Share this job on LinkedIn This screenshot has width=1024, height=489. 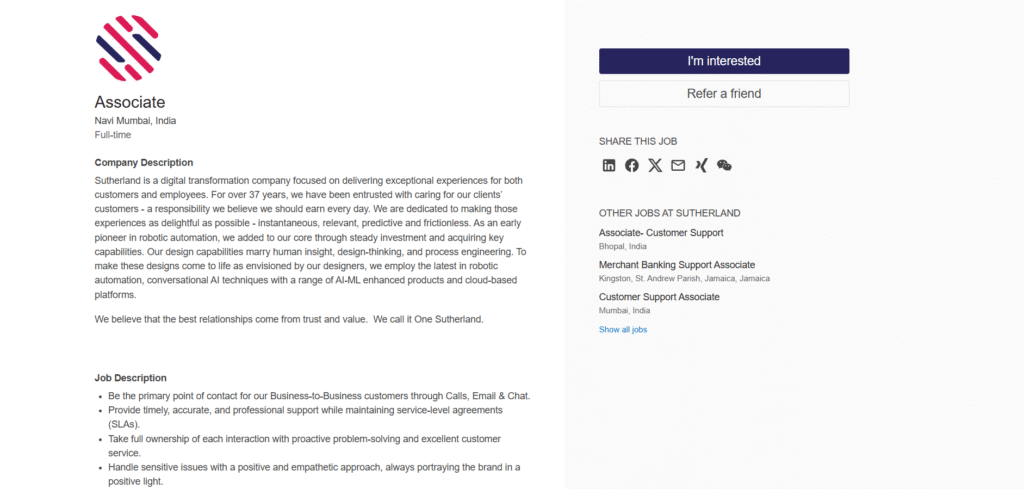pos(609,165)
